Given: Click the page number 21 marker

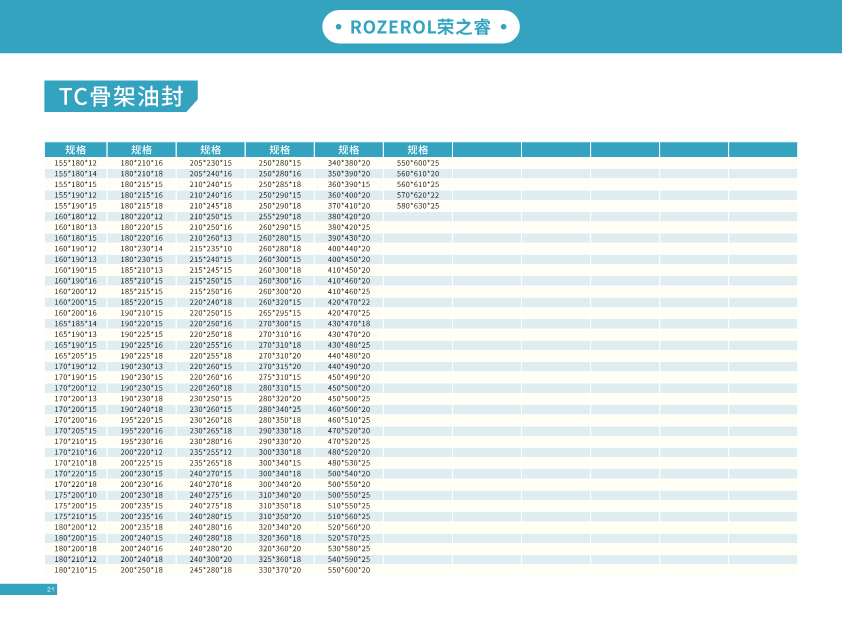Looking at the screenshot, I should pos(50,589).
